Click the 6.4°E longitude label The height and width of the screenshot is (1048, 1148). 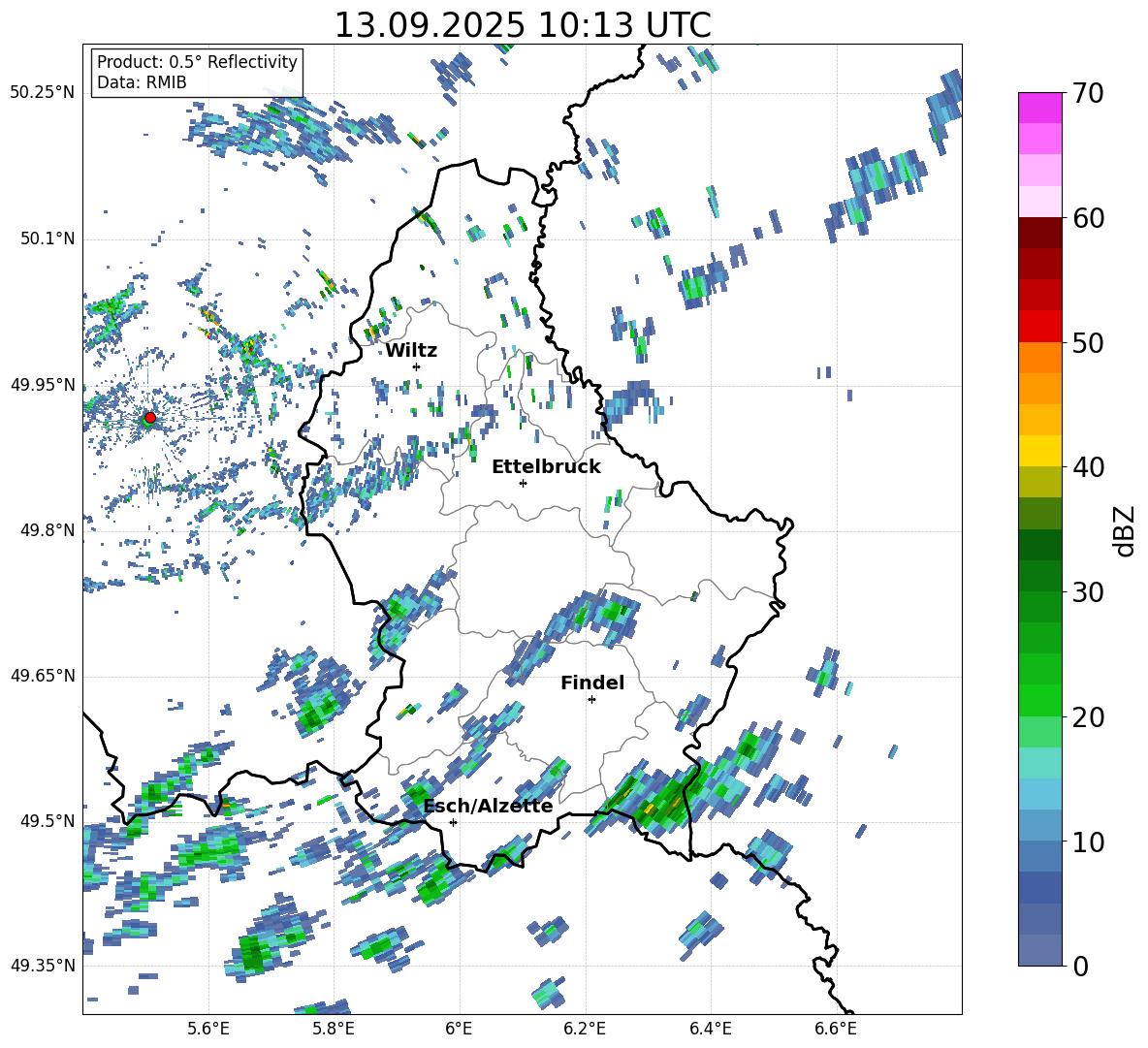click(x=710, y=1029)
